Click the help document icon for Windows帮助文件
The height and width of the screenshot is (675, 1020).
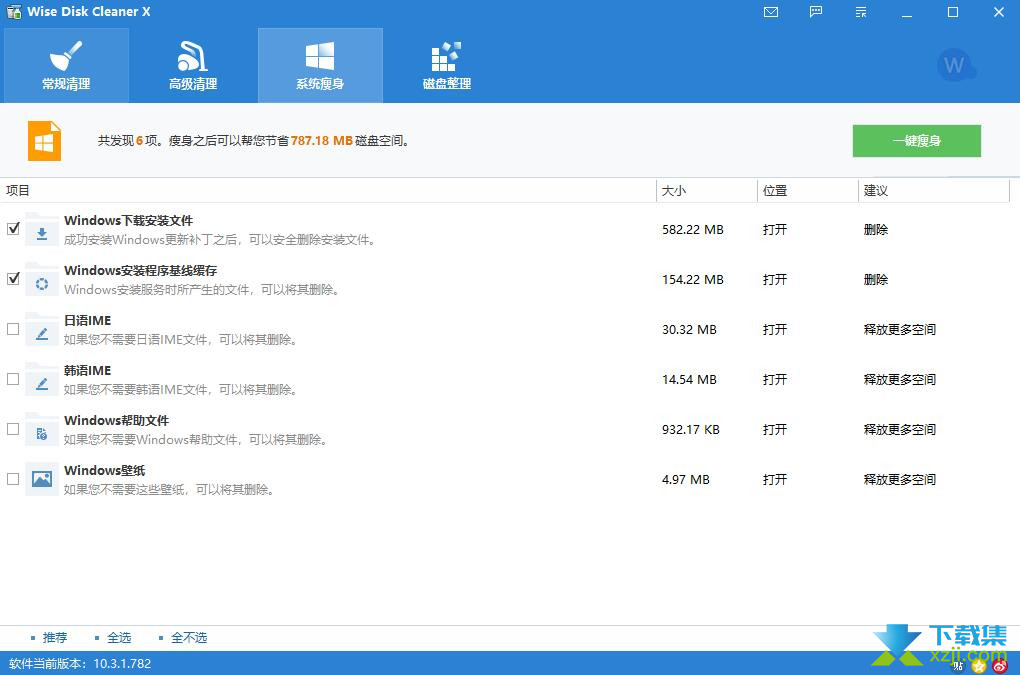pos(42,430)
